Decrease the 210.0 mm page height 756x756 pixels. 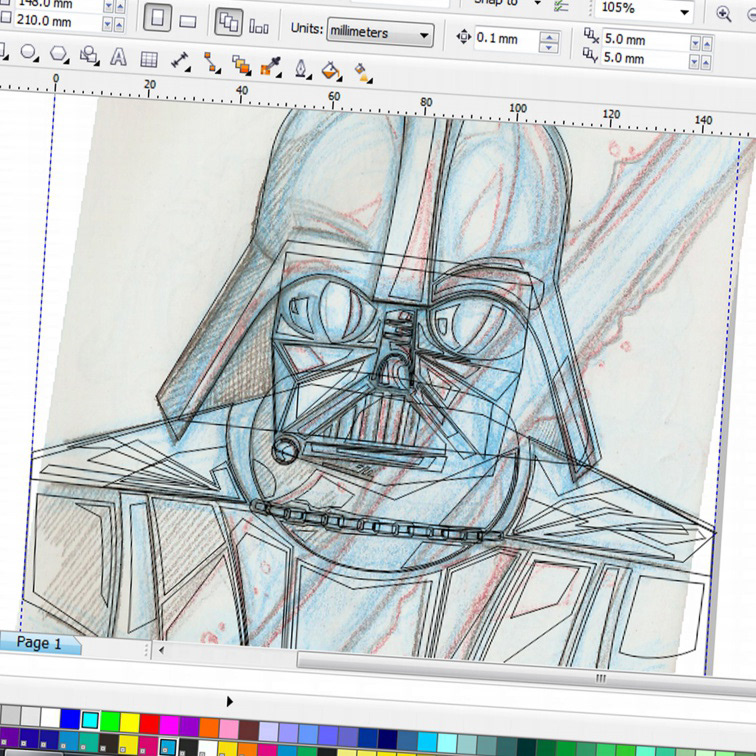108,23
